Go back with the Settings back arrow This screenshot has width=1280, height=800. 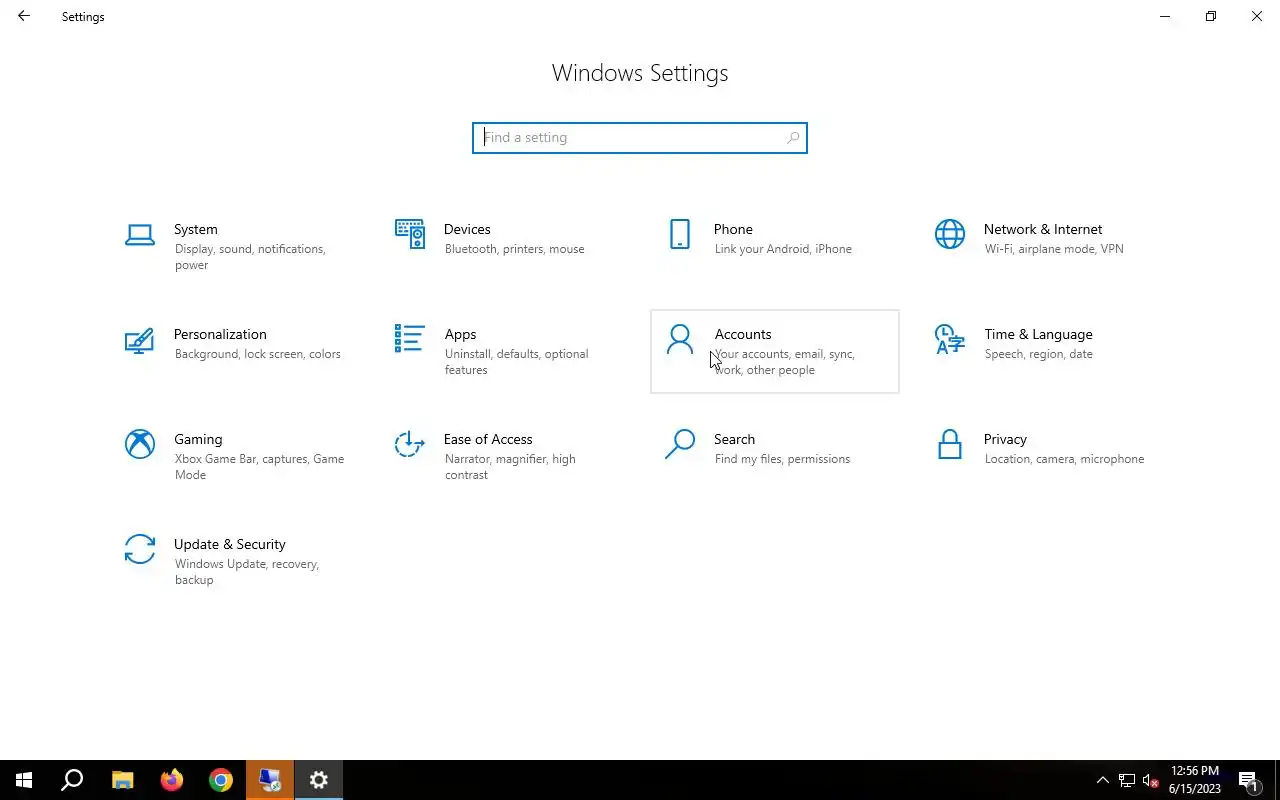(x=24, y=16)
